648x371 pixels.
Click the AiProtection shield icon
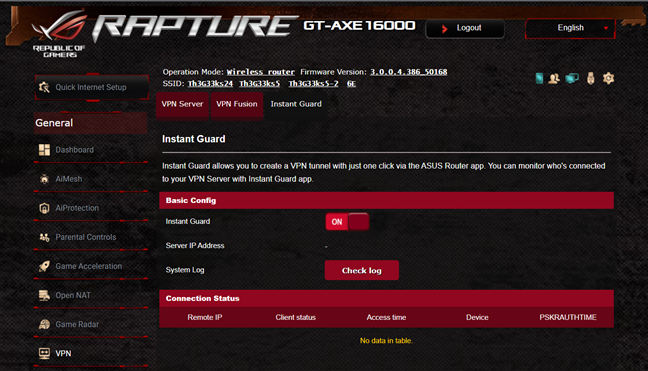pyautogui.click(x=44, y=208)
